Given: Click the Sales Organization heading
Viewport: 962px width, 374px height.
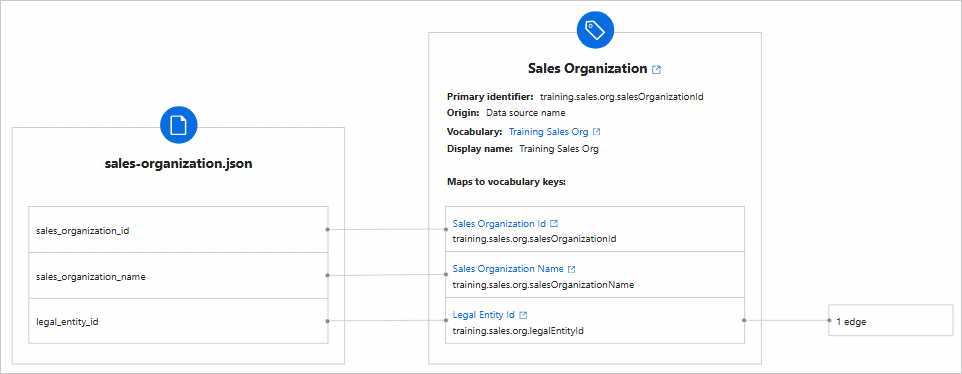Looking at the screenshot, I should click(588, 69).
